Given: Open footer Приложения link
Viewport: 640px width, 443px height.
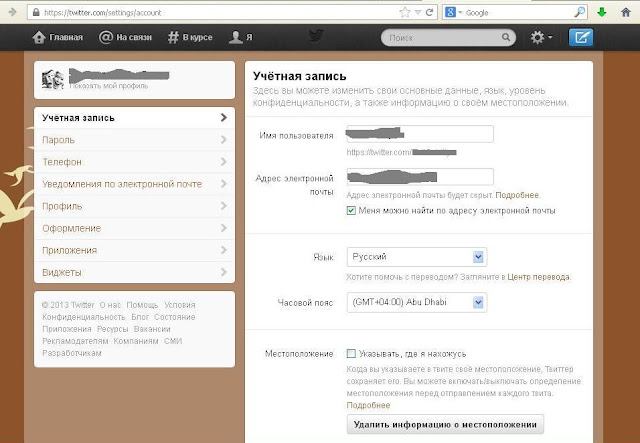Looking at the screenshot, I should point(67,329).
